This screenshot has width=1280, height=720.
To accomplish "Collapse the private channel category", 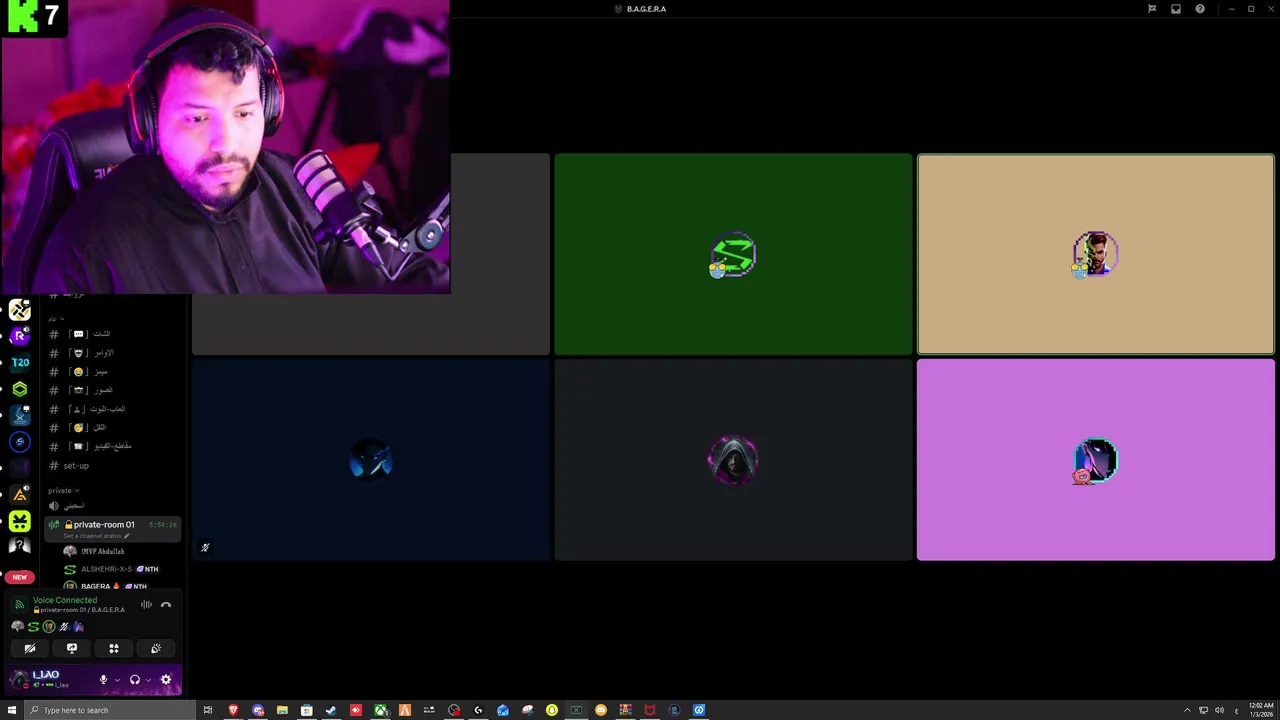I will coord(64,490).
